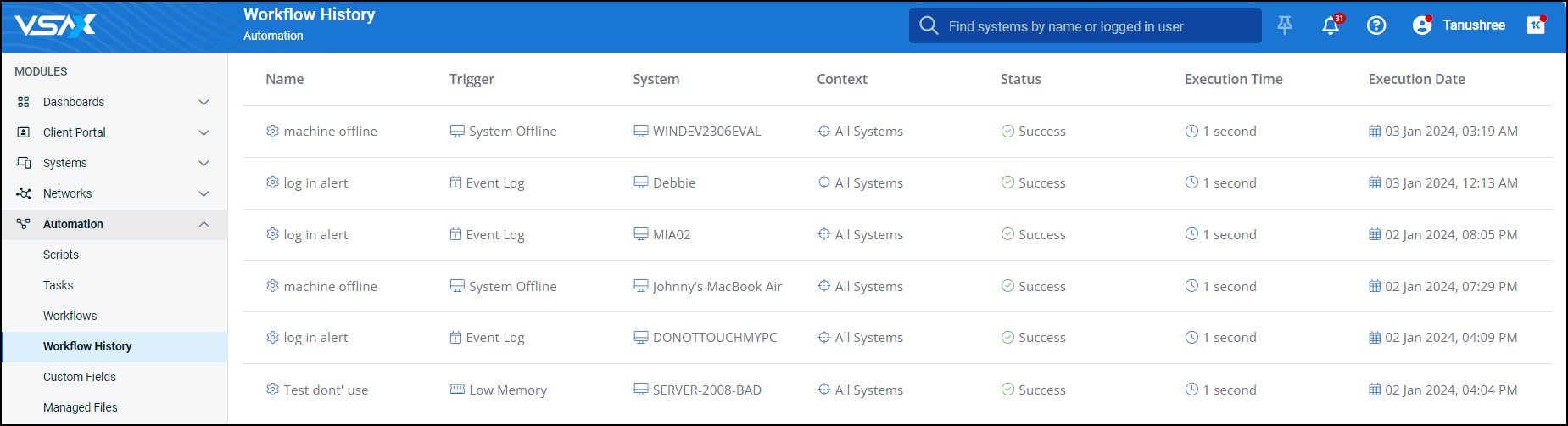The height and width of the screenshot is (426, 1568).
Task: Click 02 Jan 2024, 07:29 PM date
Action: tap(1451, 286)
